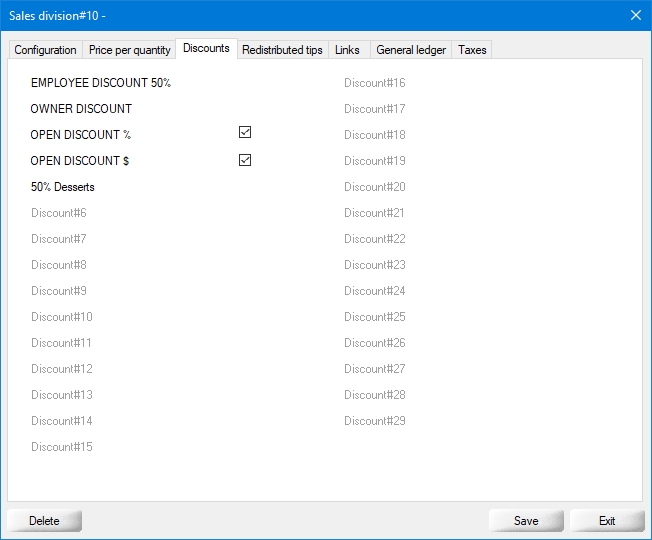Screen dimensions: 652x540
Task: Click the OWNER DISCOUNT label
Action: coord(81,109)
